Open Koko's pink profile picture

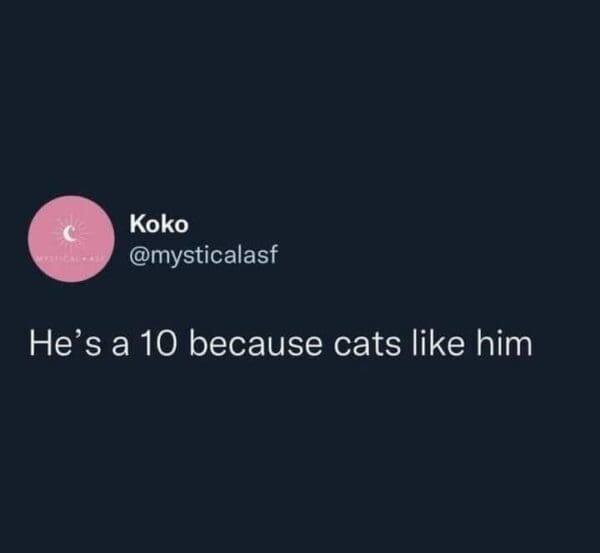point(71,241)
